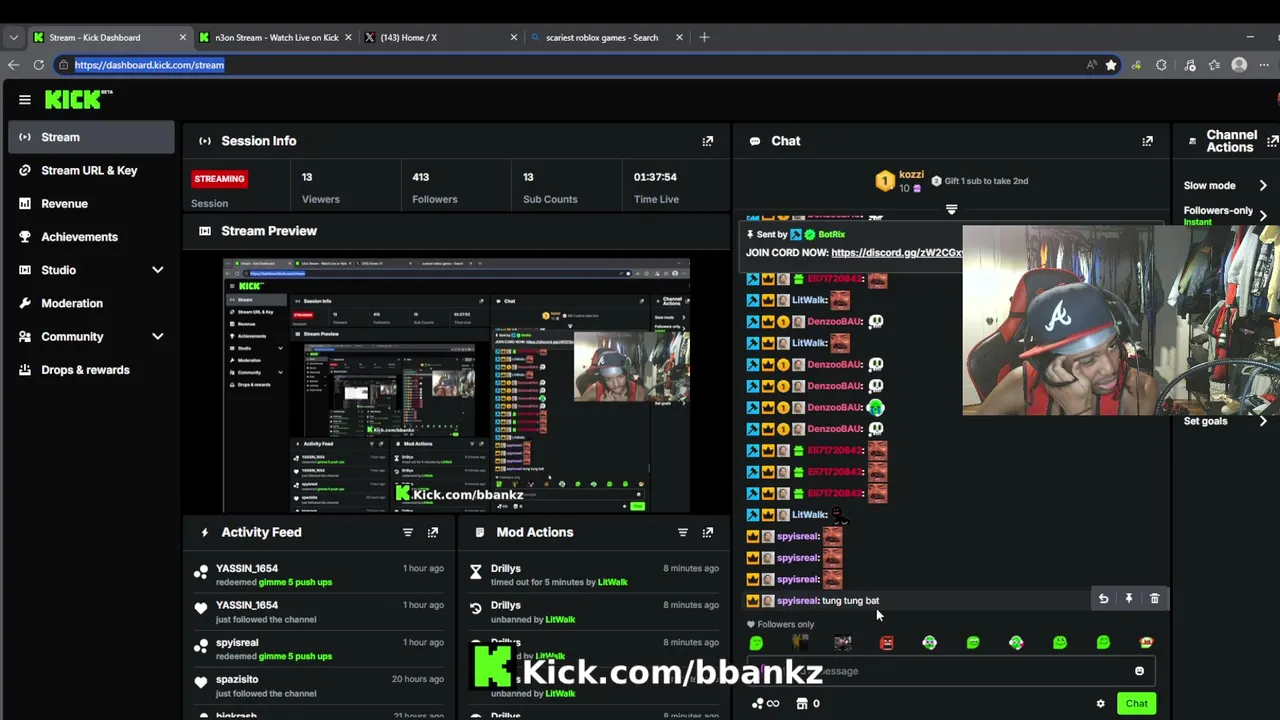This screenshot has width=1280, height=720.
Task: Open chat settings gear icon
Action: click(x=1101, y=704)
